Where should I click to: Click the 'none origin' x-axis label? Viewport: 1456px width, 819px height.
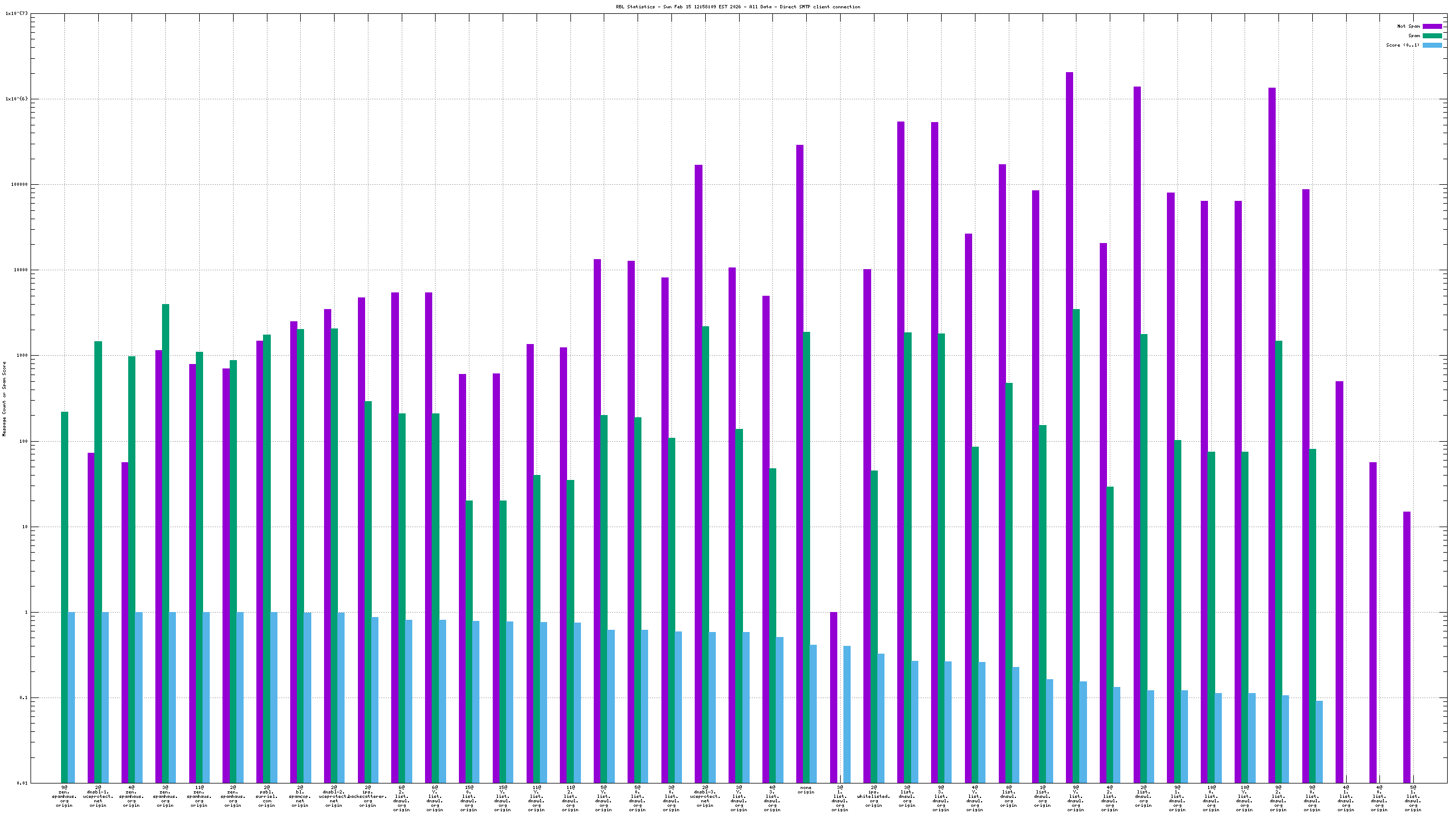point(806,790)
